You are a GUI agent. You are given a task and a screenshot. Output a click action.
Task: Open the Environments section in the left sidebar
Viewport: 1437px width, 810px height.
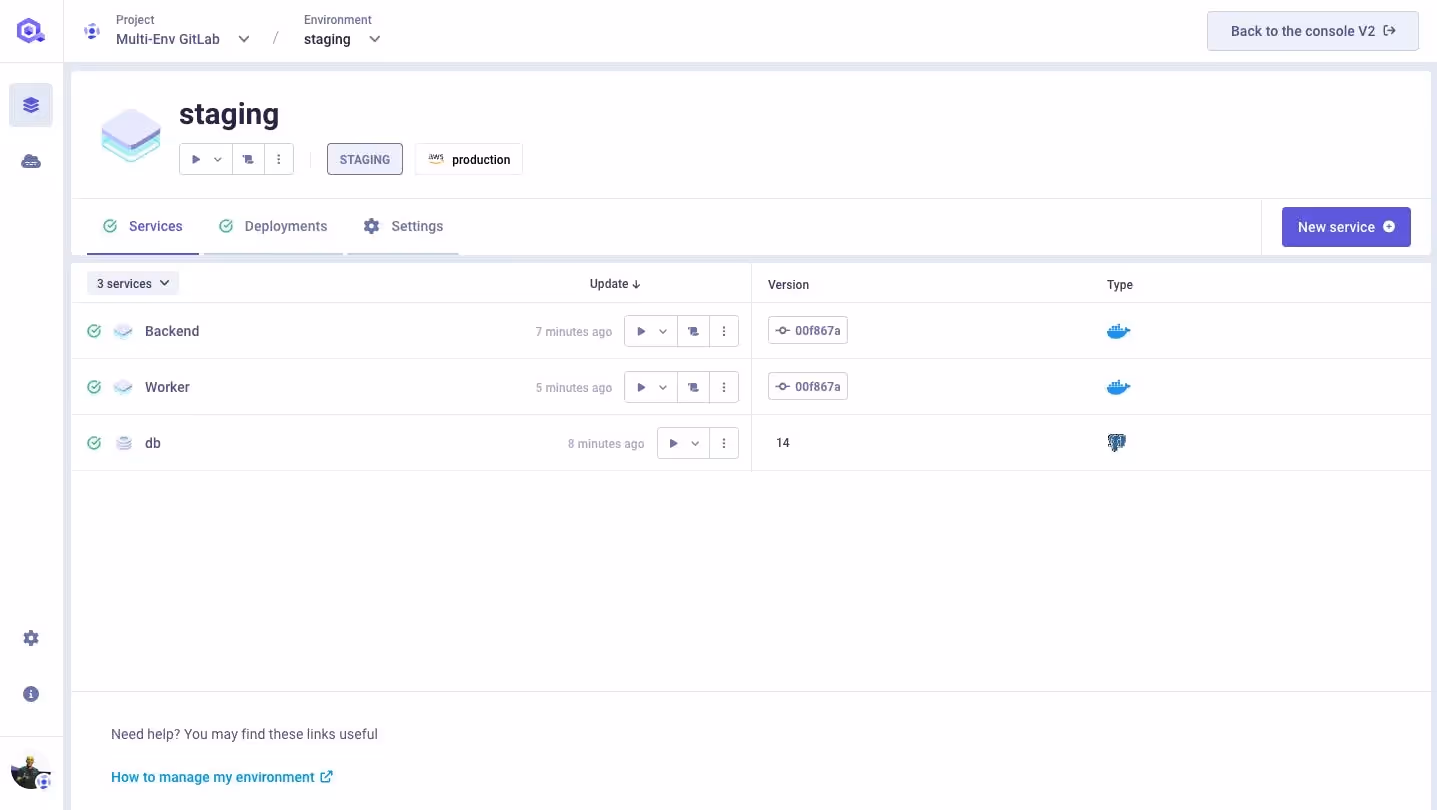(x=30, y=104)
